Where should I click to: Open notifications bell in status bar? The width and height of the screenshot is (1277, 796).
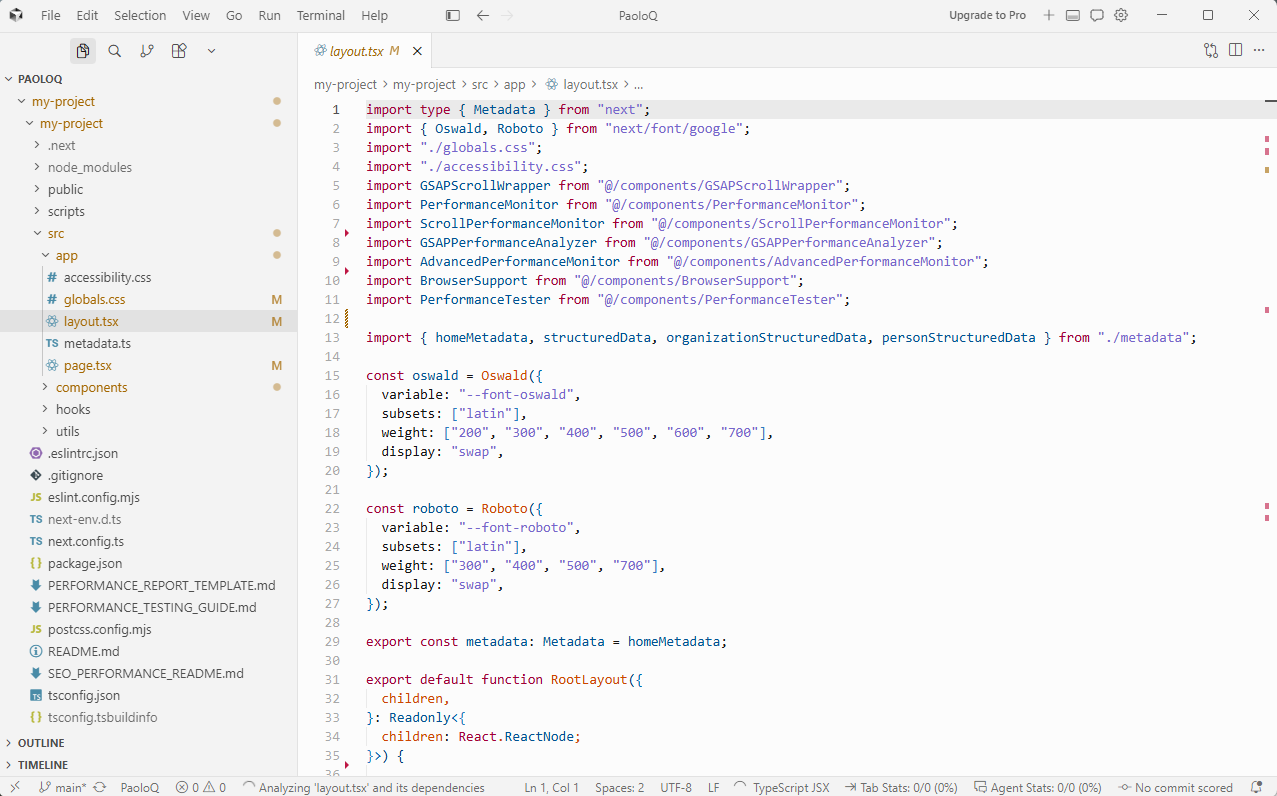(1255, 787)
